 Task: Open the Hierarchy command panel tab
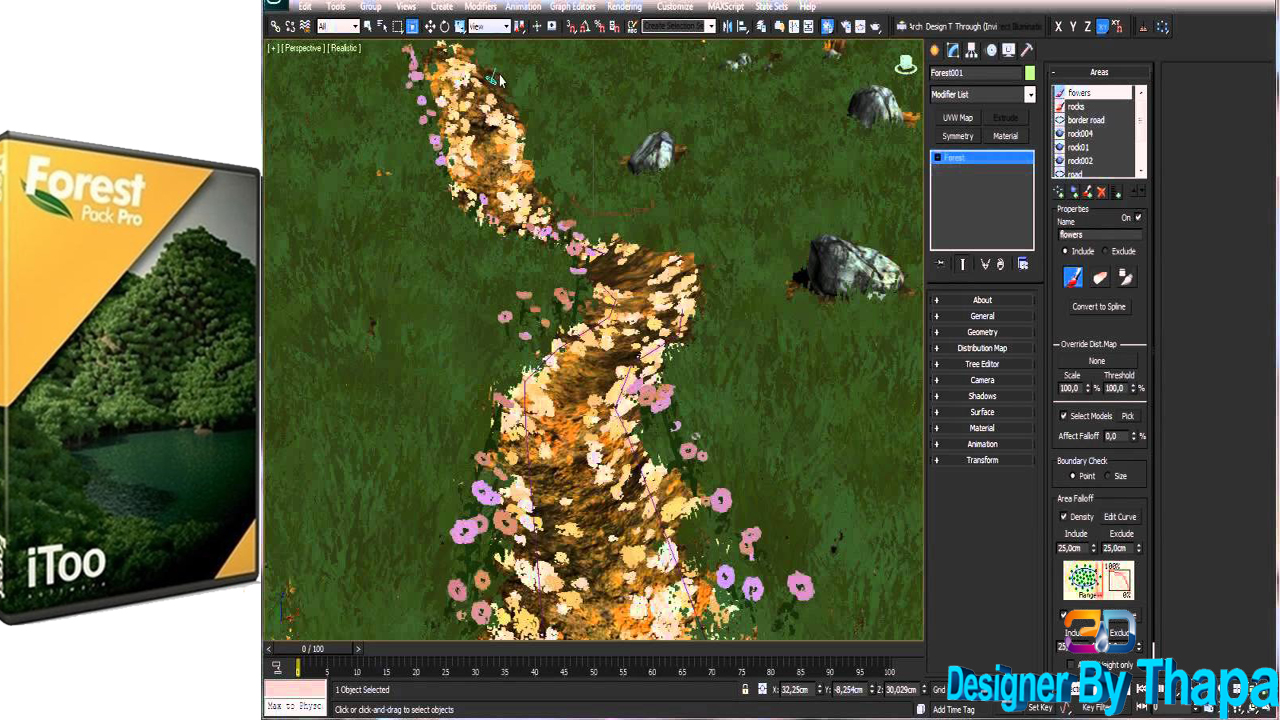click(x=972, y=50)
